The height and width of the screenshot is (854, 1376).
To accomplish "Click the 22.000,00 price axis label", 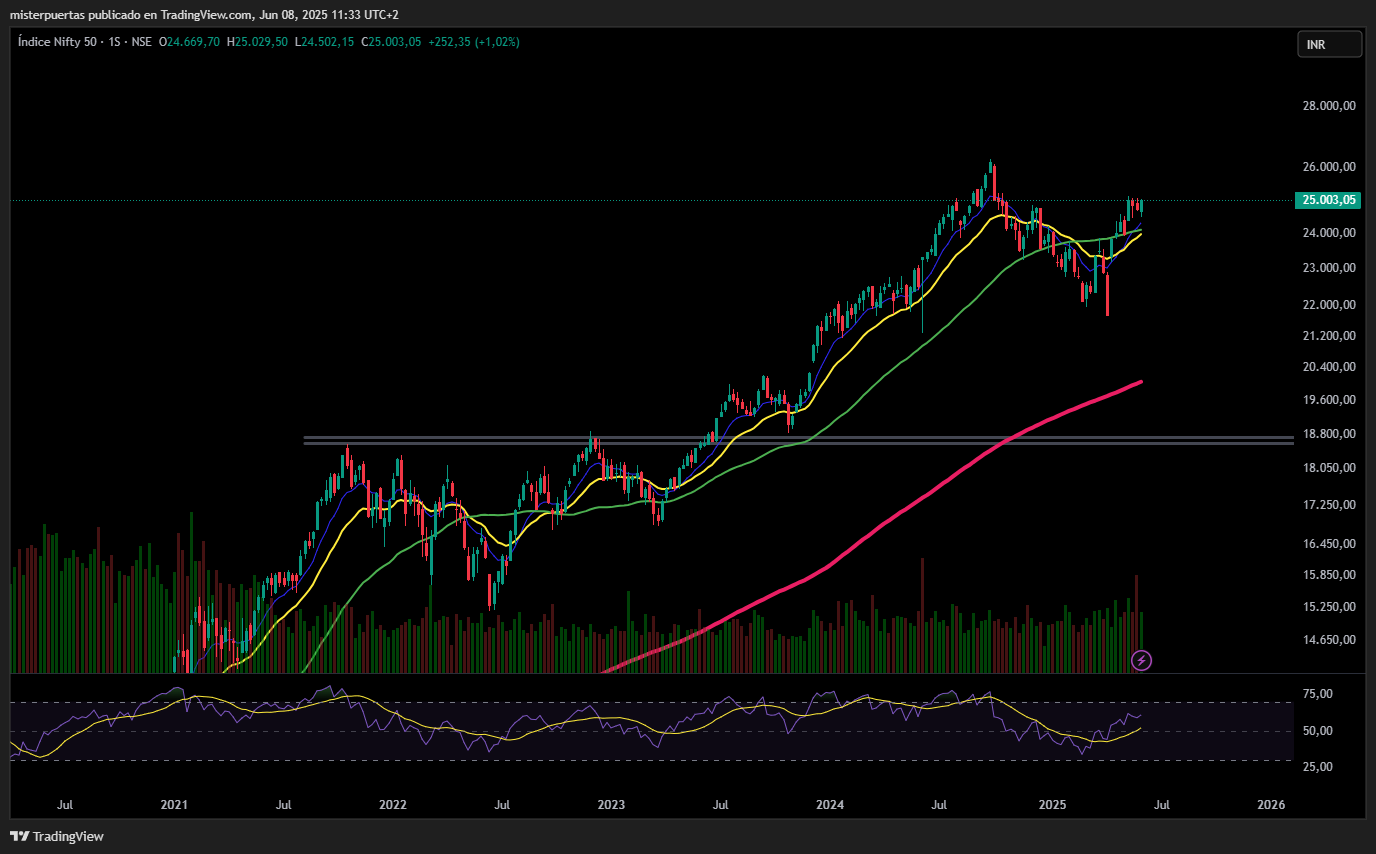I will 1330,305.
